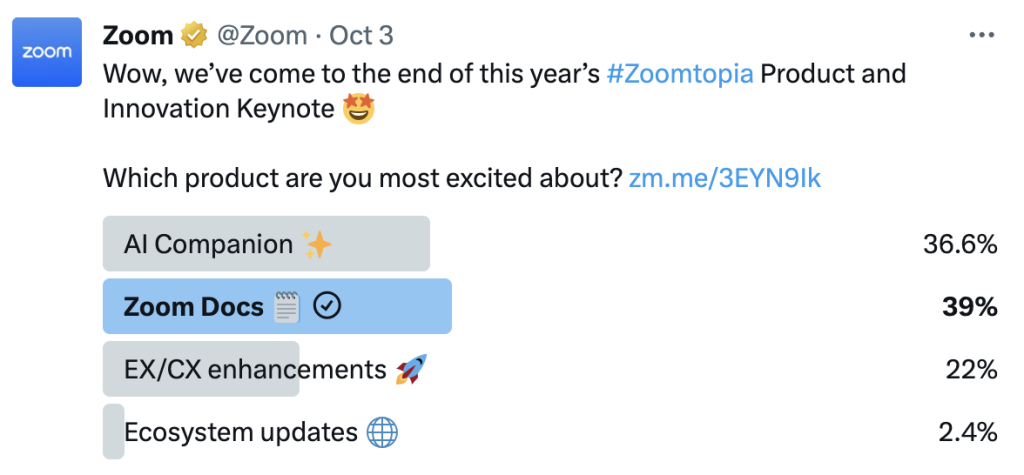Open the three-dot more options menu
Image resolution: width=1024 pixels, height=475 pixels.
[x=982, y=35]
